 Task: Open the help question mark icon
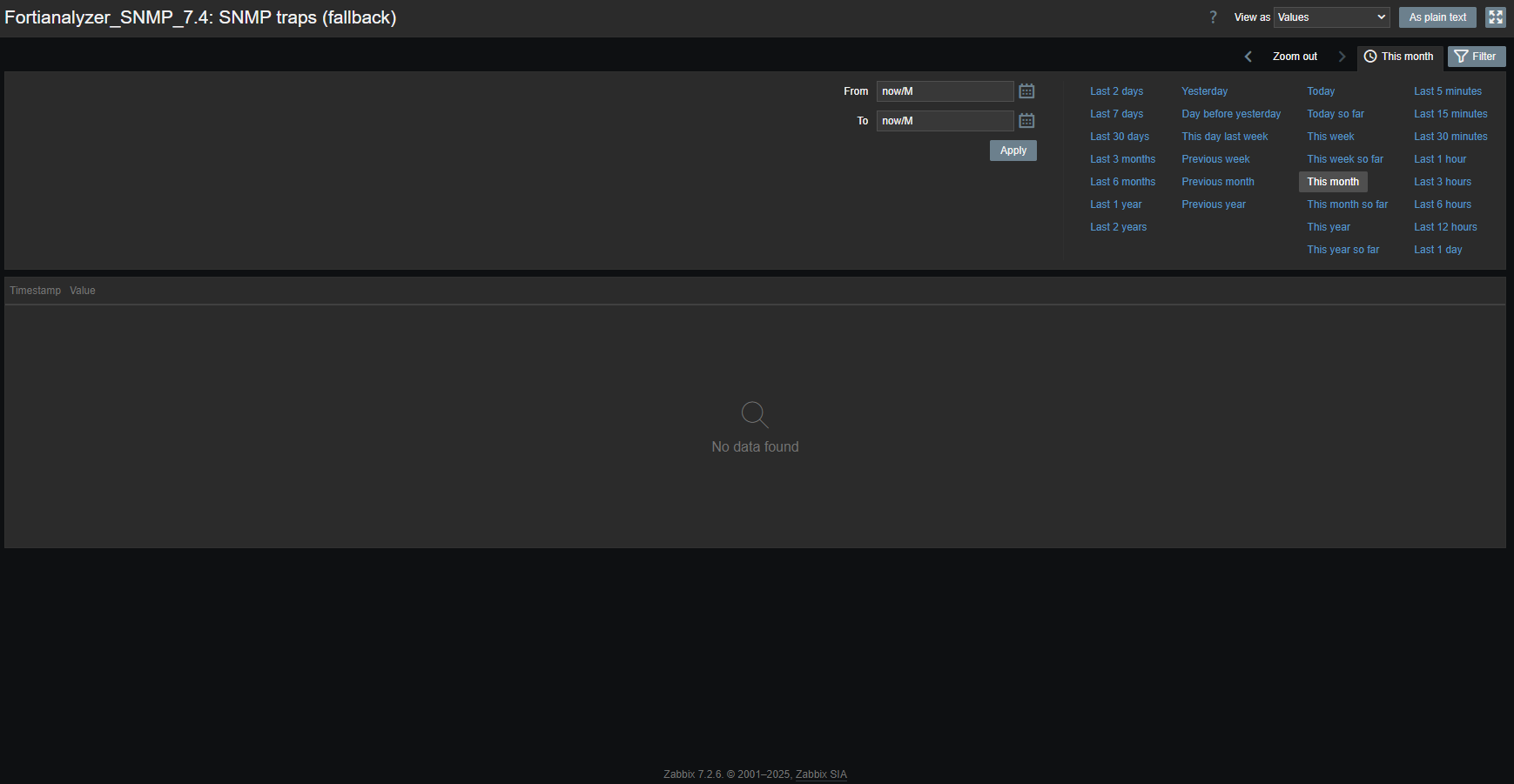pos(1213,17)
